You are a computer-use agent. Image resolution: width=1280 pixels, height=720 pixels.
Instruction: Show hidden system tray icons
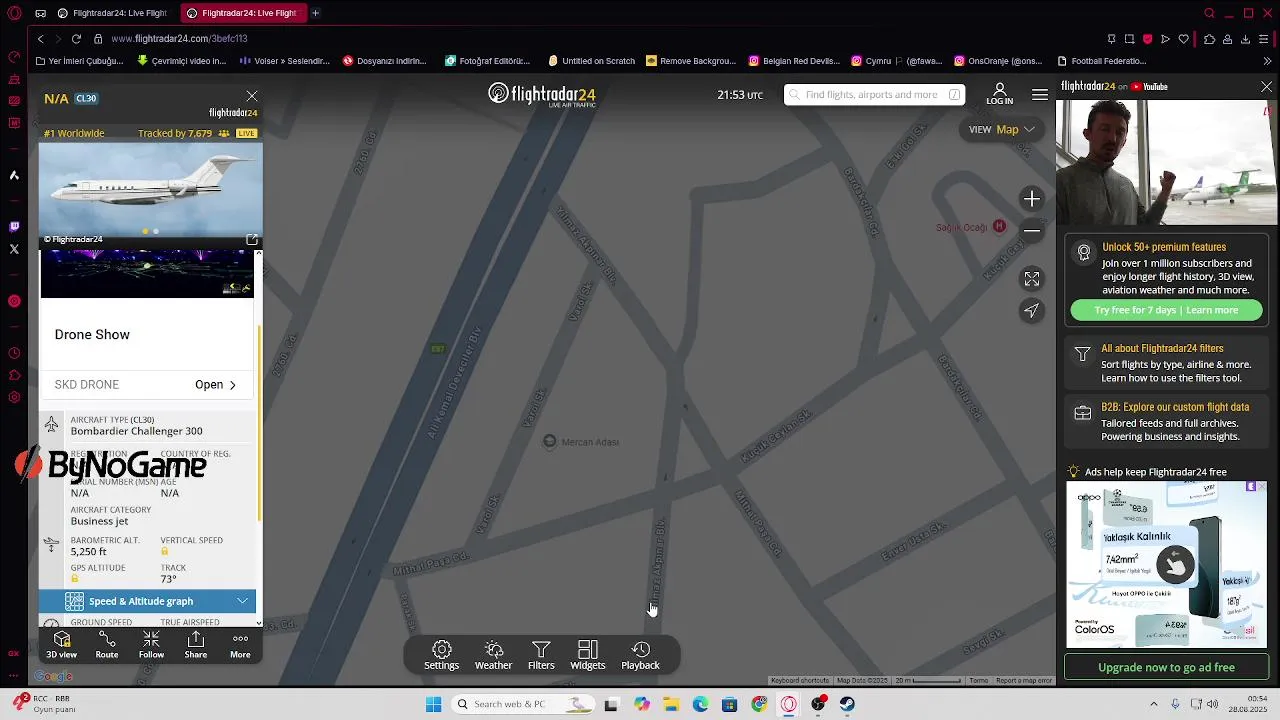coord(1153,705)
